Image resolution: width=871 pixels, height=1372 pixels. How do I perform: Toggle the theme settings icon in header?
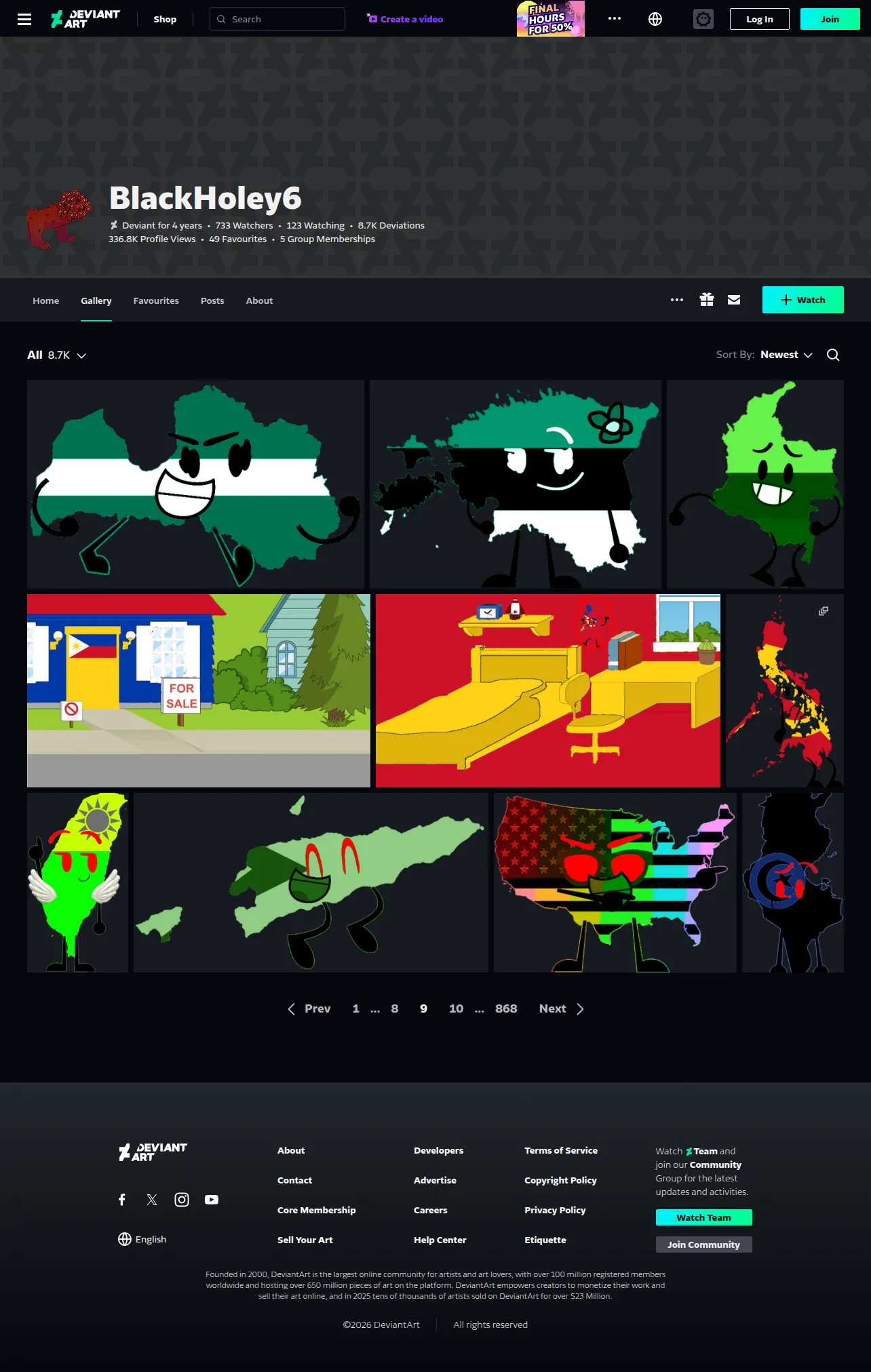[703, 19]
